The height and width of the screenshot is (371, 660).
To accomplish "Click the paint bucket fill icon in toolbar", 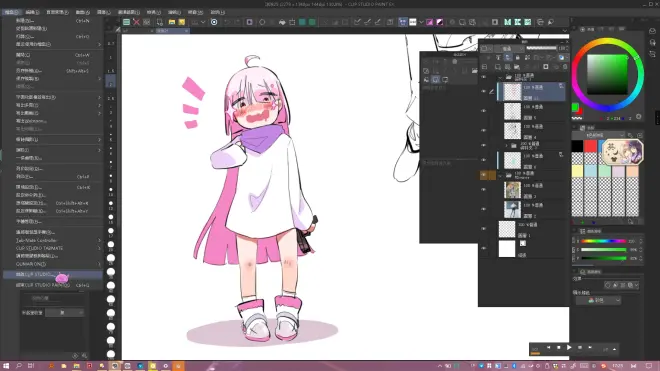I will tap(282, 22).
